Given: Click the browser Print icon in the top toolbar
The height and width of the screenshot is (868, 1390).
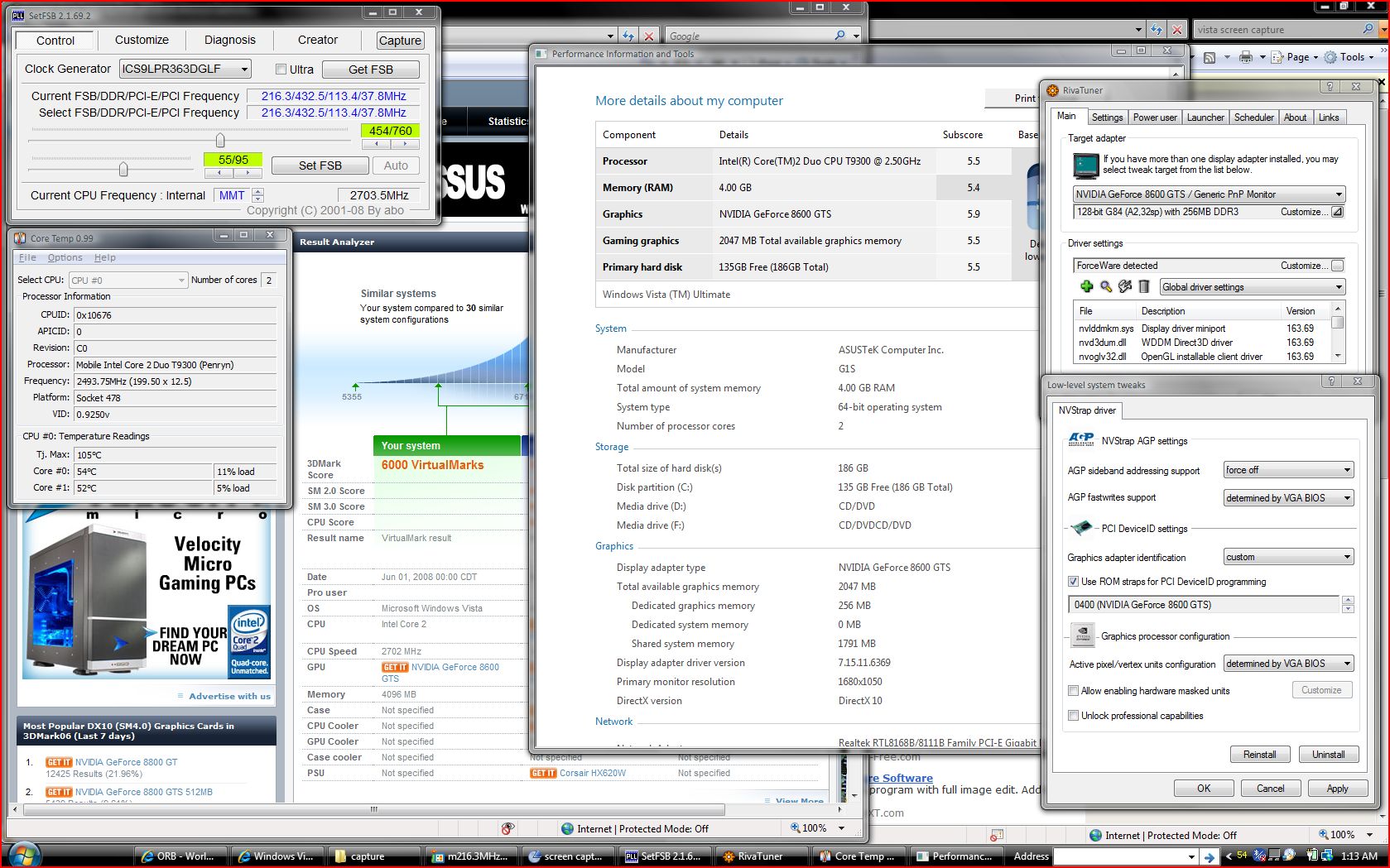Looking at the screenshot, I should 1246,57.
